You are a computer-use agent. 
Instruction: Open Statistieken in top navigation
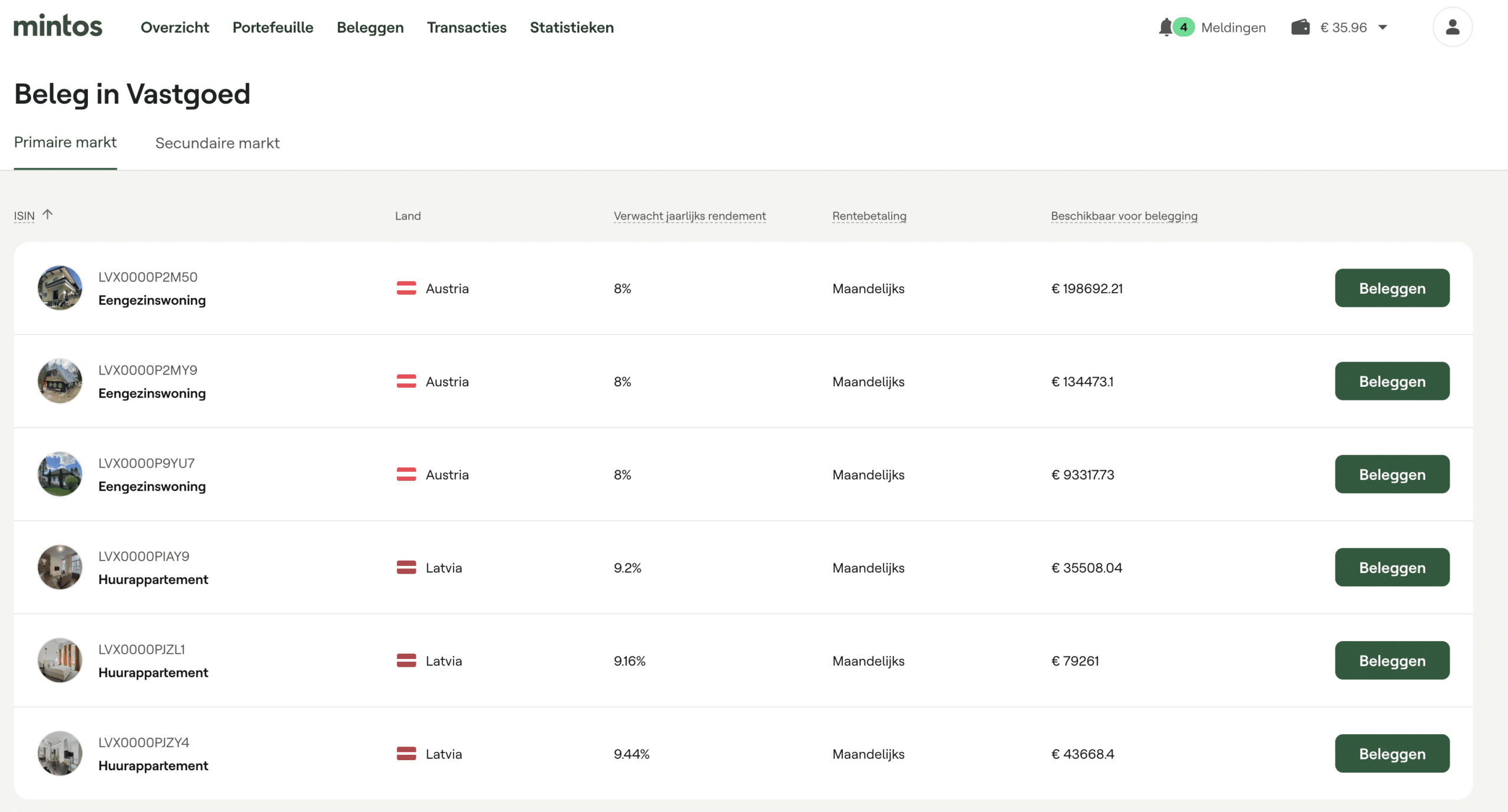click(571, 27)
